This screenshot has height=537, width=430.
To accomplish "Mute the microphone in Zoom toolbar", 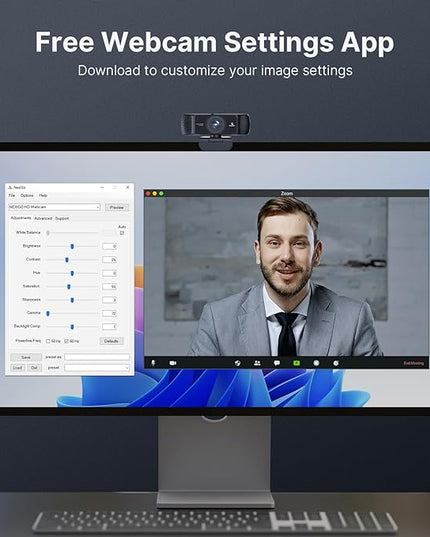I will 153,363.
